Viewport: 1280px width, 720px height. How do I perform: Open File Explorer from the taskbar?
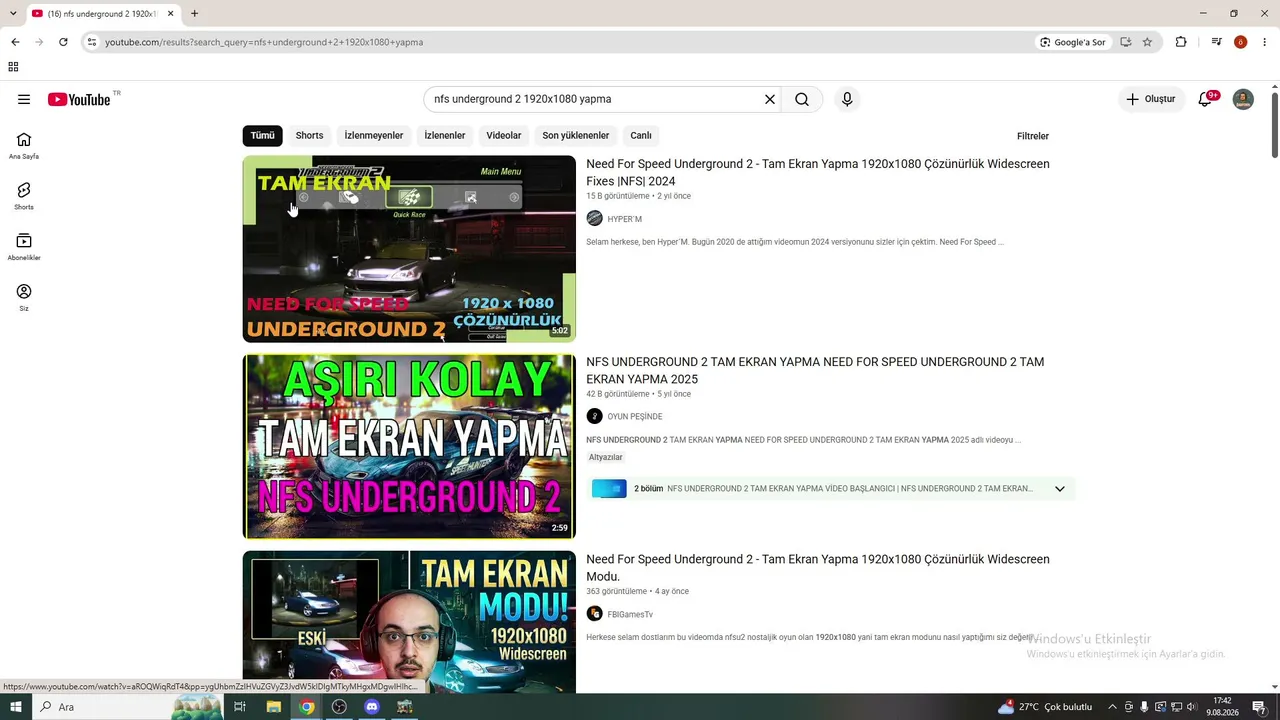pyautogui.click(x=274, y=707)
